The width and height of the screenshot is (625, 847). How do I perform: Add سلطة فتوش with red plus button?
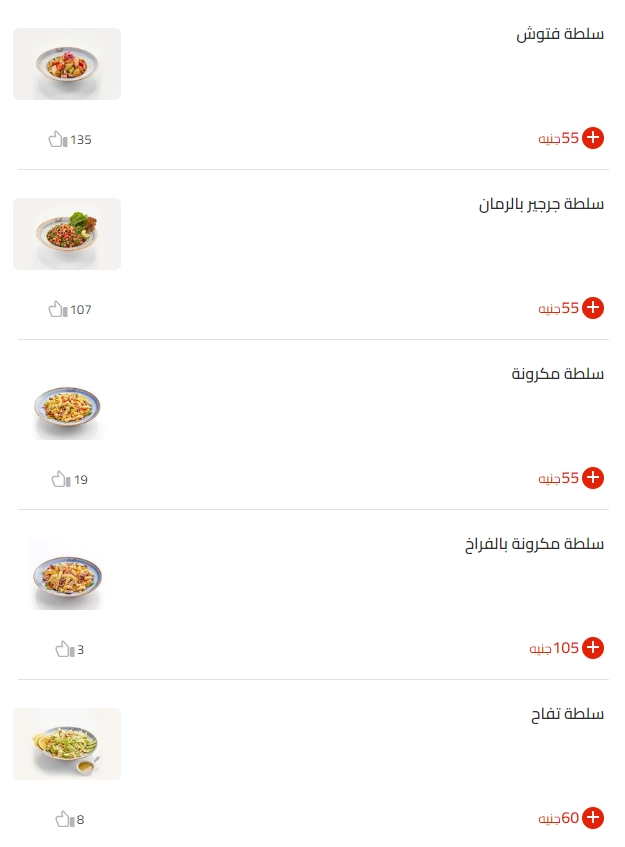click(x=593, y=138)
